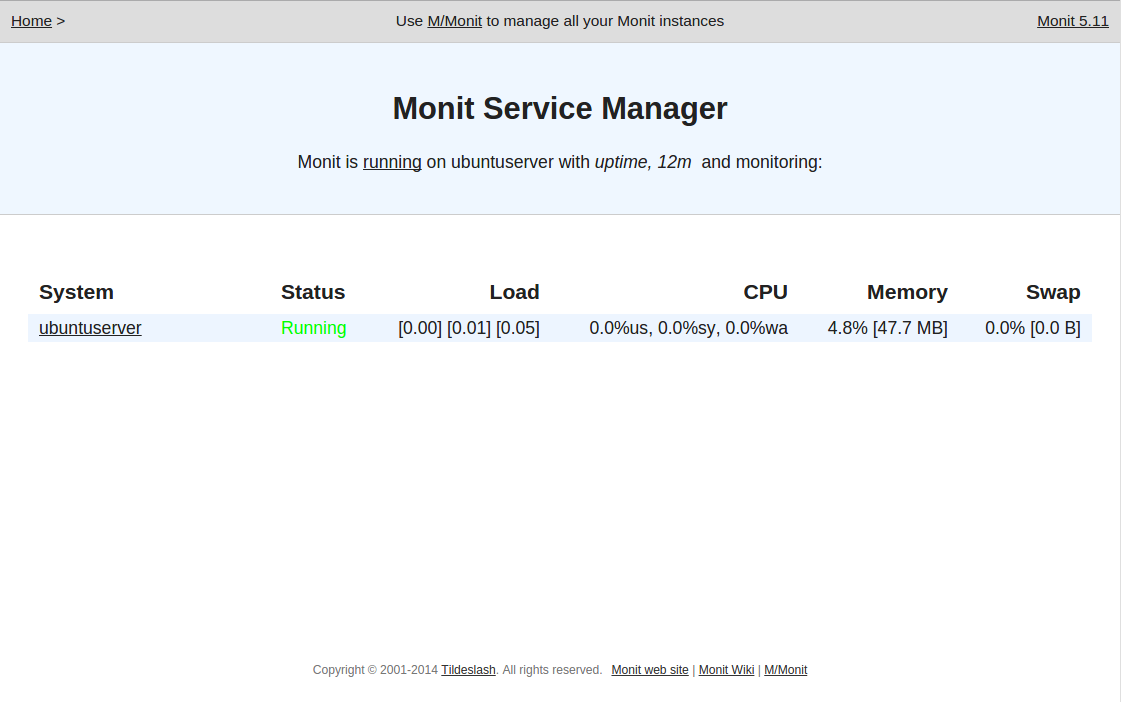The width and height of the screenshot is (1121, 702).
Task: Click the System column header
Action: point(76,292)
